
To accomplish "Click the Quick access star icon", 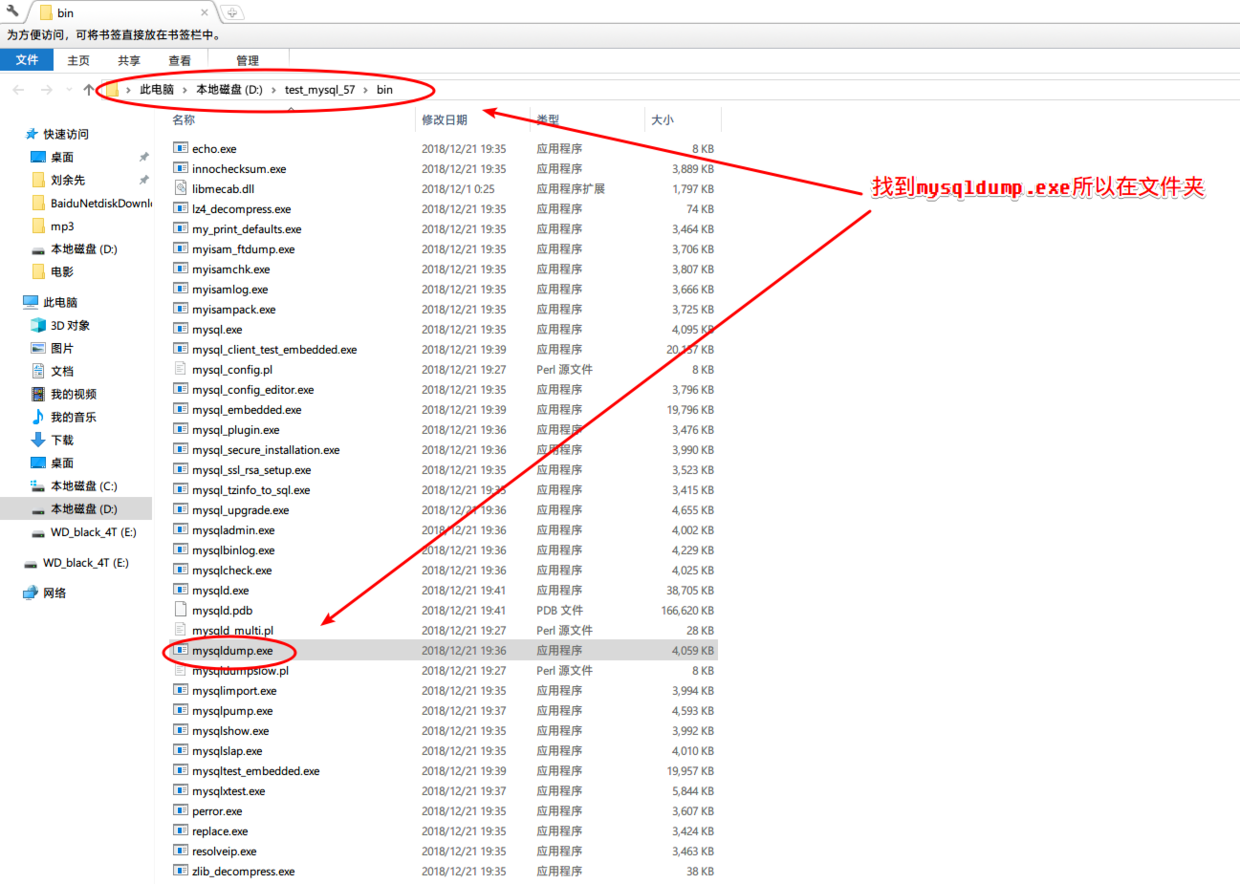I will (31, 134).
